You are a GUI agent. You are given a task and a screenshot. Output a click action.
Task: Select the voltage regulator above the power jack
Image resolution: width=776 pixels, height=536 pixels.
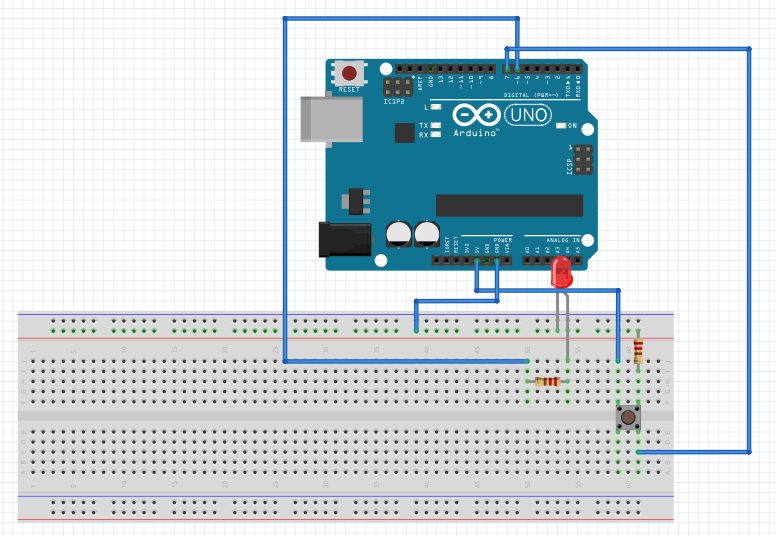tap(356, 201)
